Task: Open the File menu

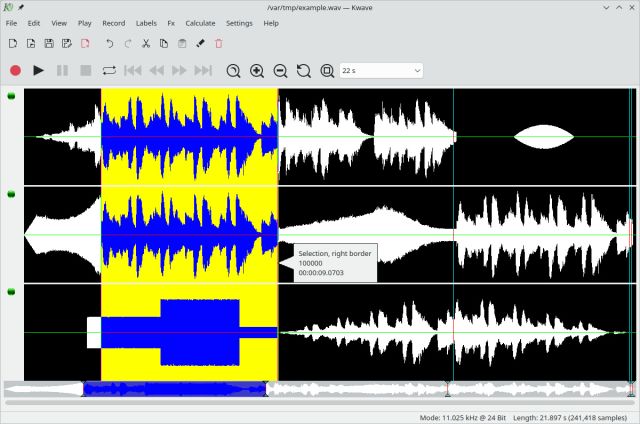Action: [x=11, y=23]
